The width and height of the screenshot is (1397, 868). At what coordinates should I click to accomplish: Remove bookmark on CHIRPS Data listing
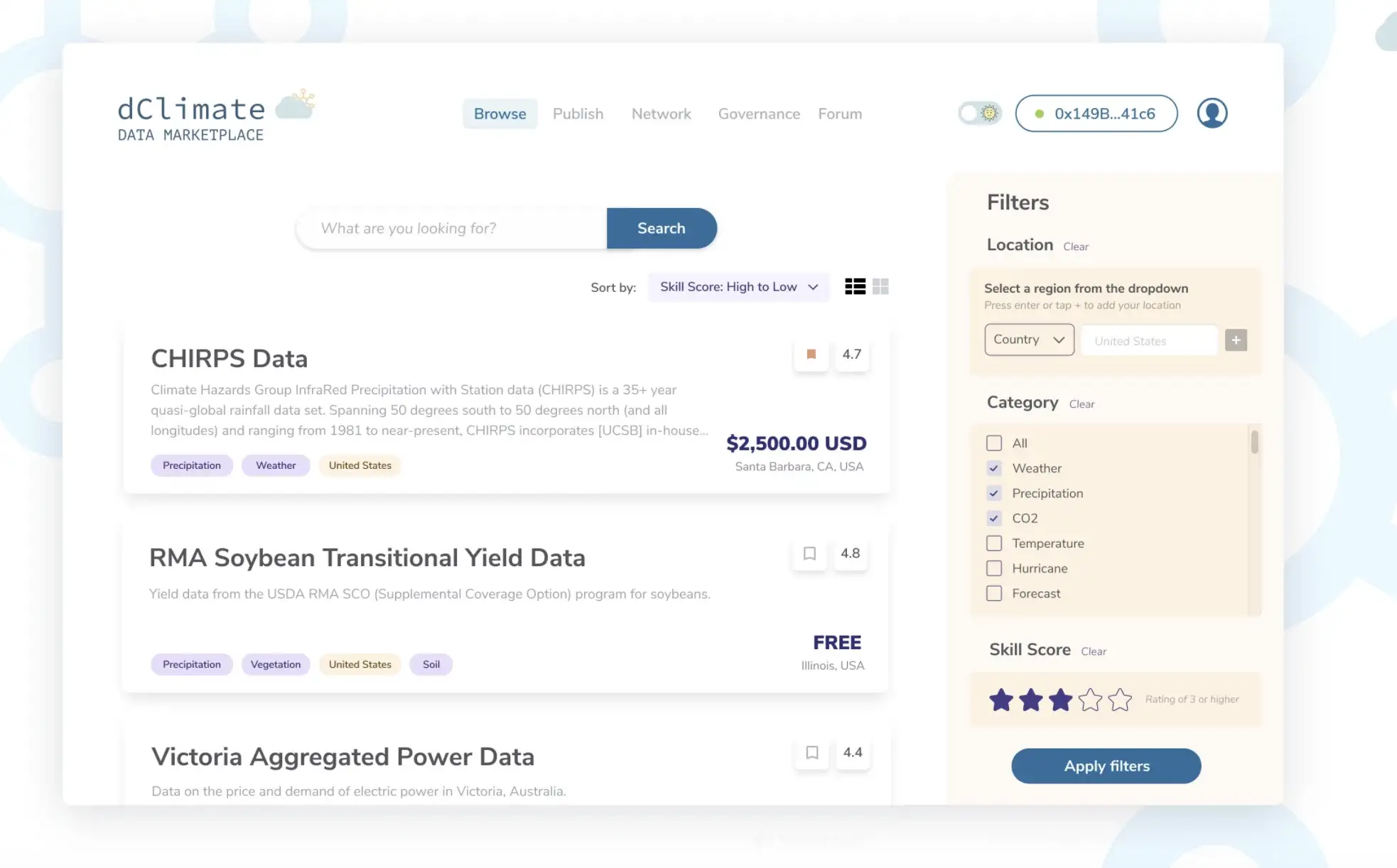[811, 354]
